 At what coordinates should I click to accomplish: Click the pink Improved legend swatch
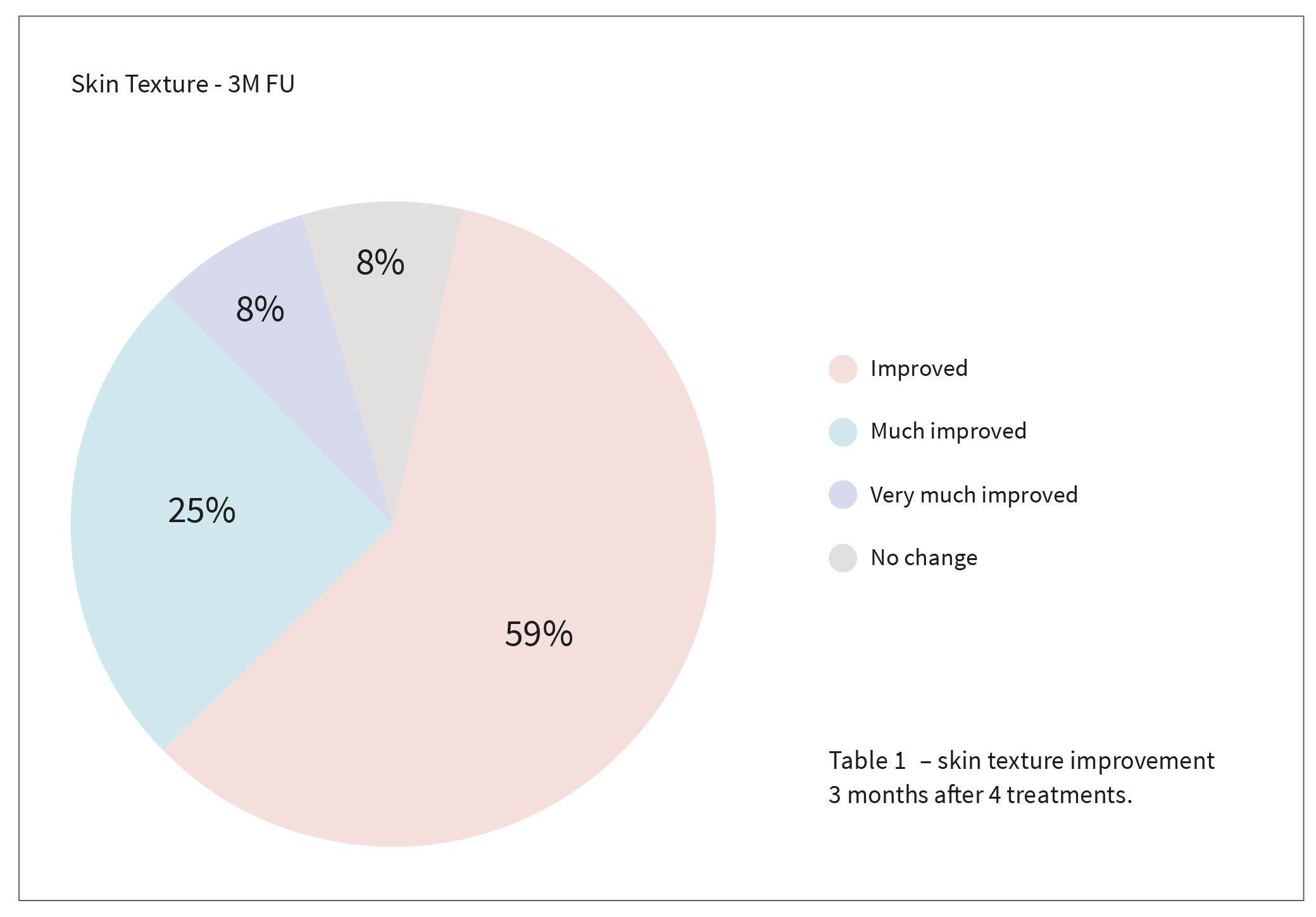843,369
